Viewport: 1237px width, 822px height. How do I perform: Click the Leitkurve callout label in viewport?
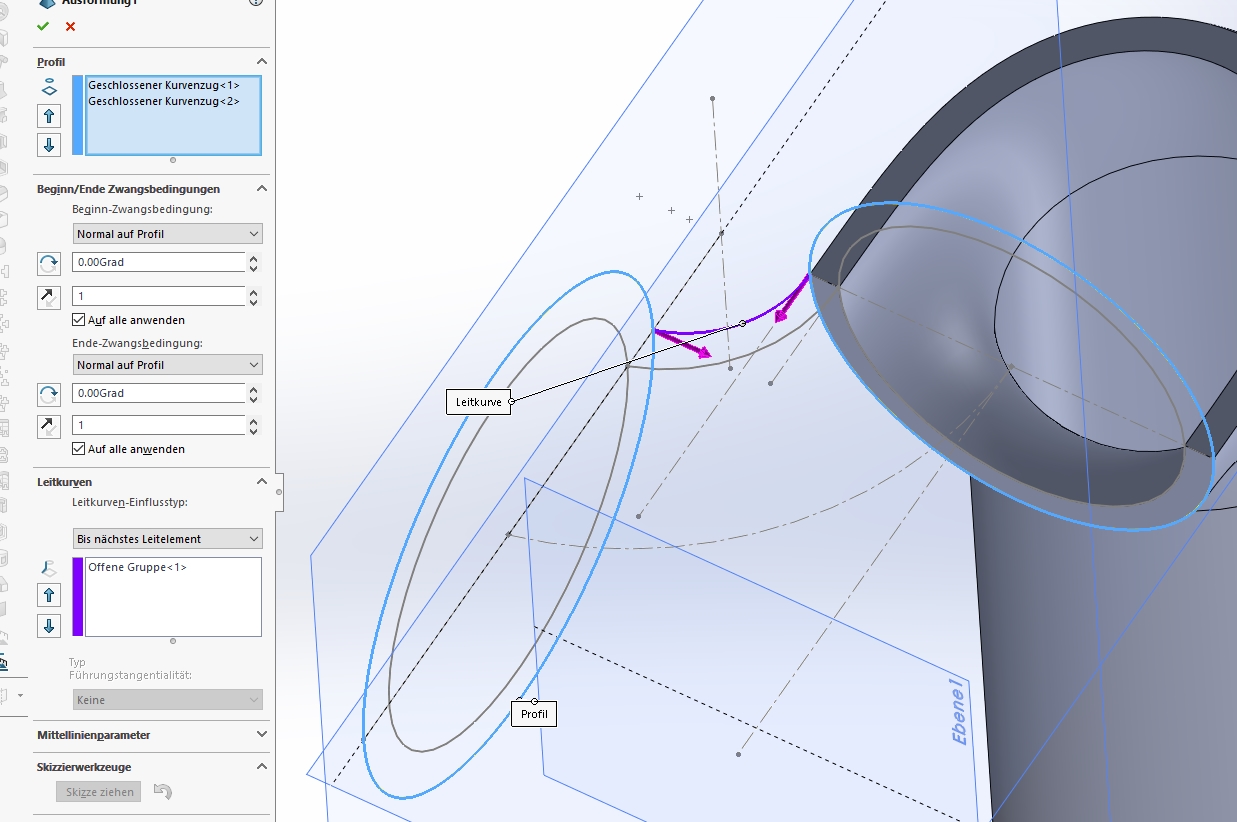[478, 402]
